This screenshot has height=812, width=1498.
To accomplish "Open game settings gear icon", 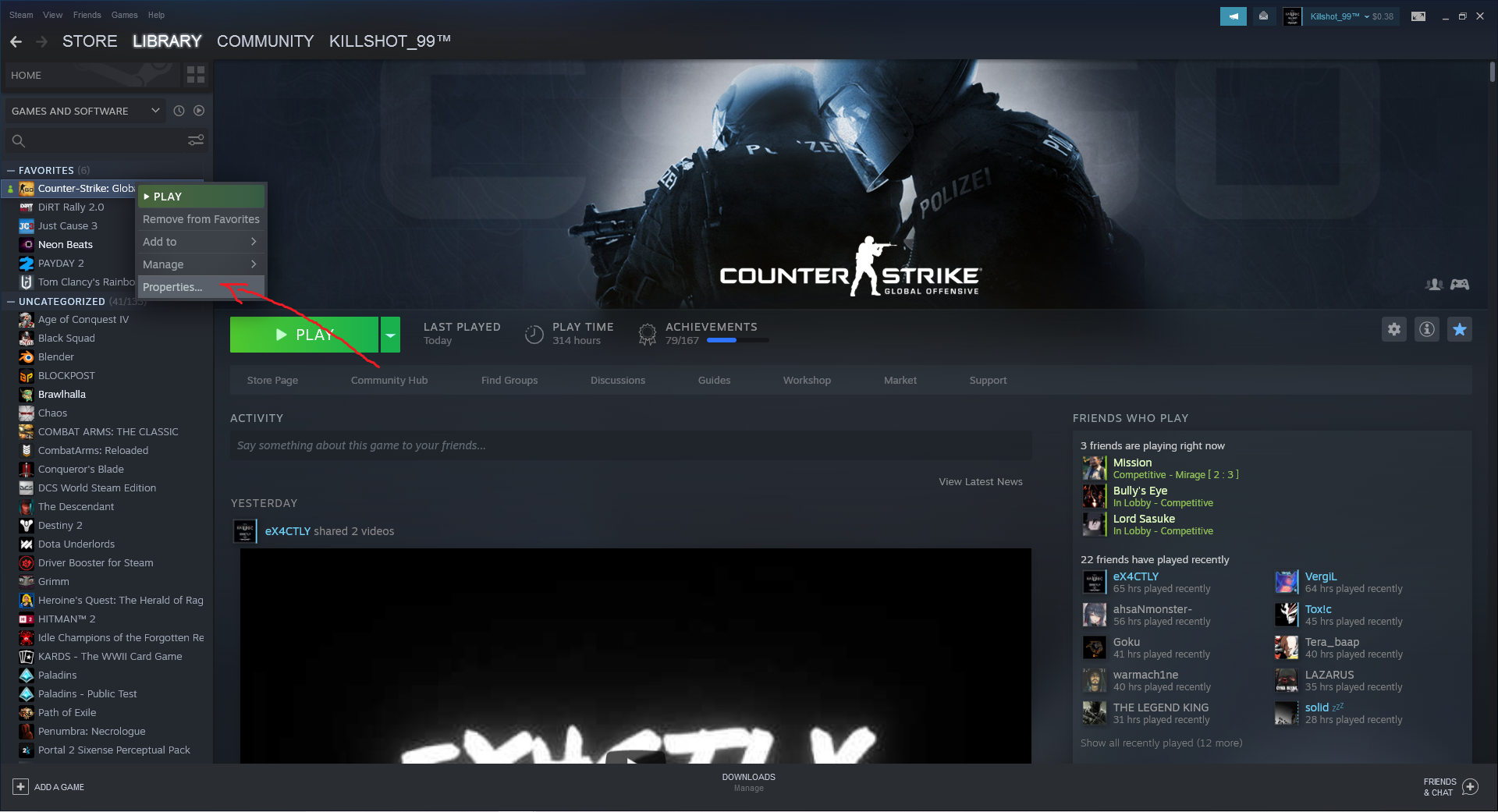I will [1394, 329].
